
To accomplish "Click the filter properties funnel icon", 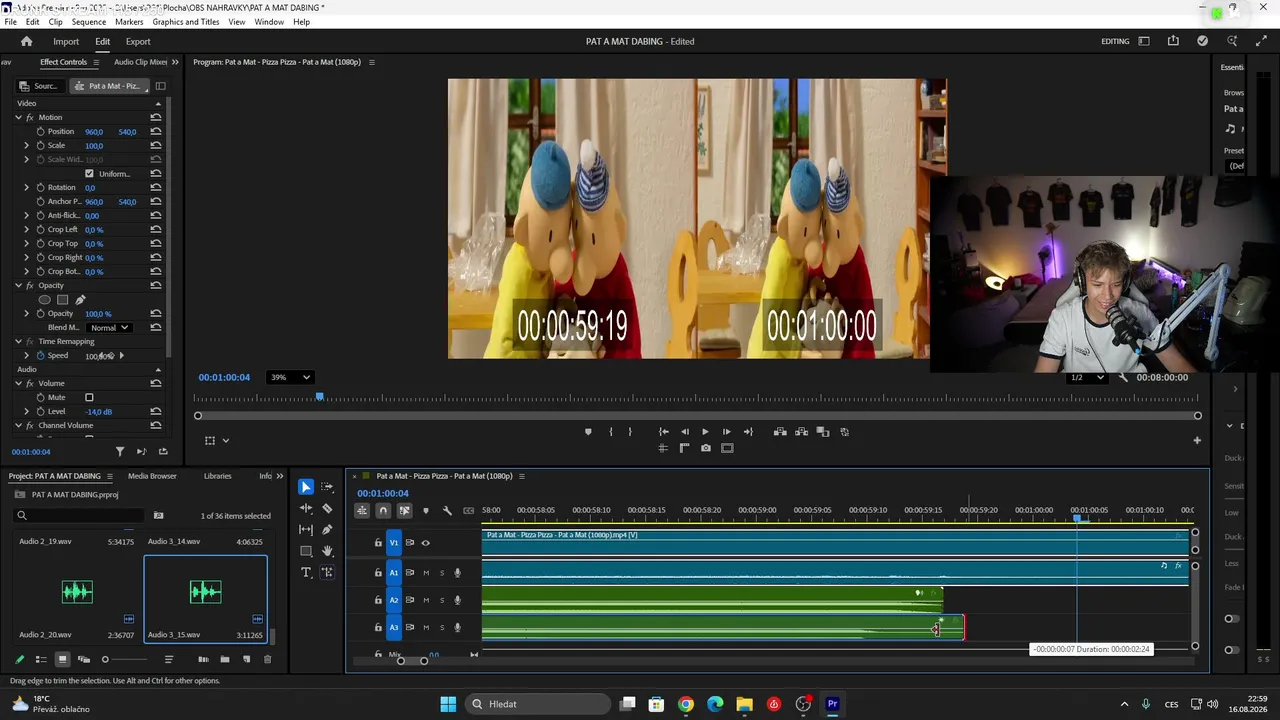I will (120, 451).
